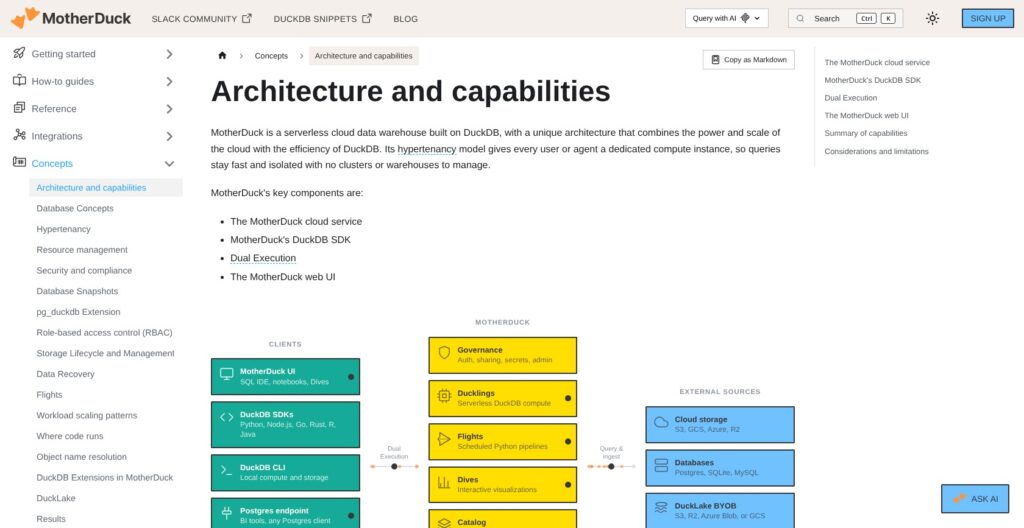Open the Query with AI dropdown
The width and height of the screenshot is (1024, 528).
tap(727, 18)
